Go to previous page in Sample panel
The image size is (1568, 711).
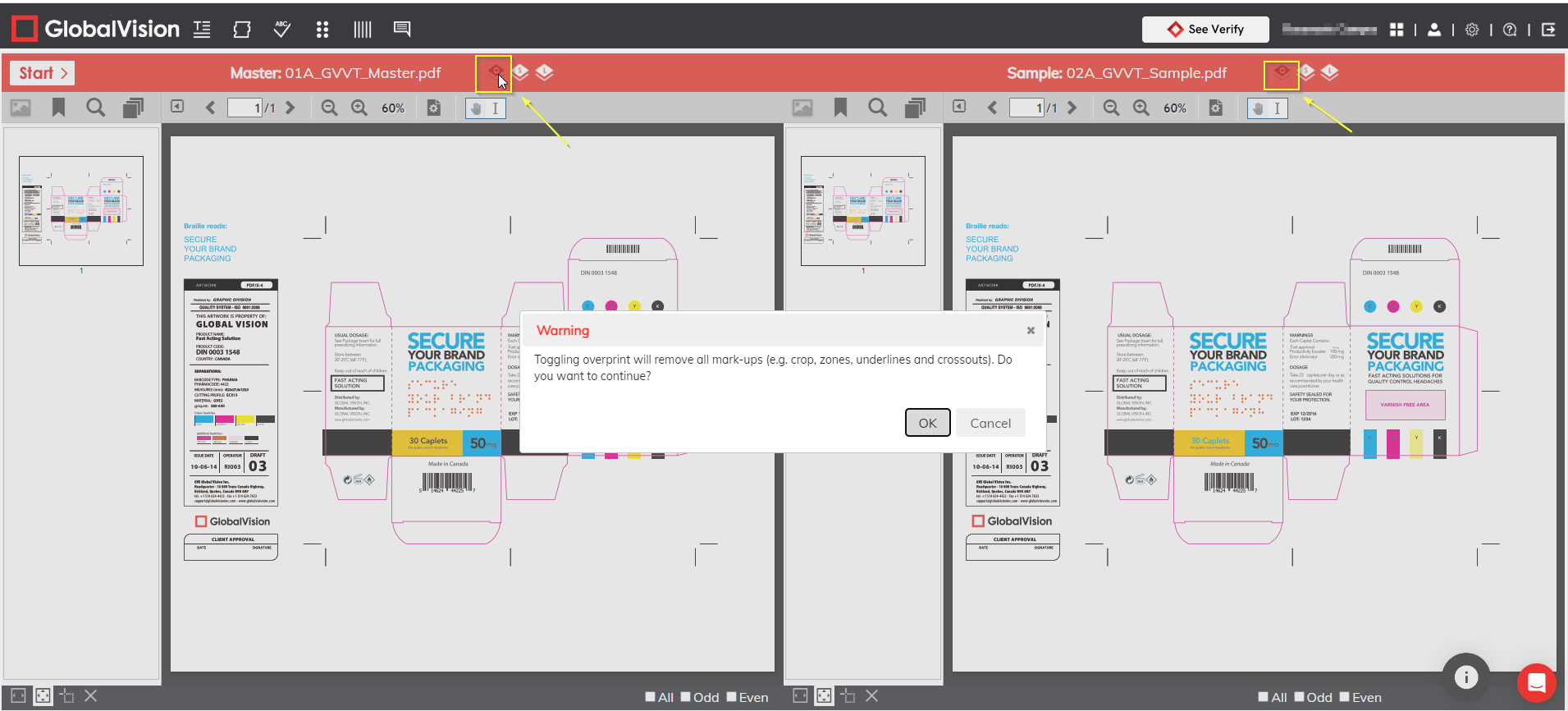click(x=992, y=108)
